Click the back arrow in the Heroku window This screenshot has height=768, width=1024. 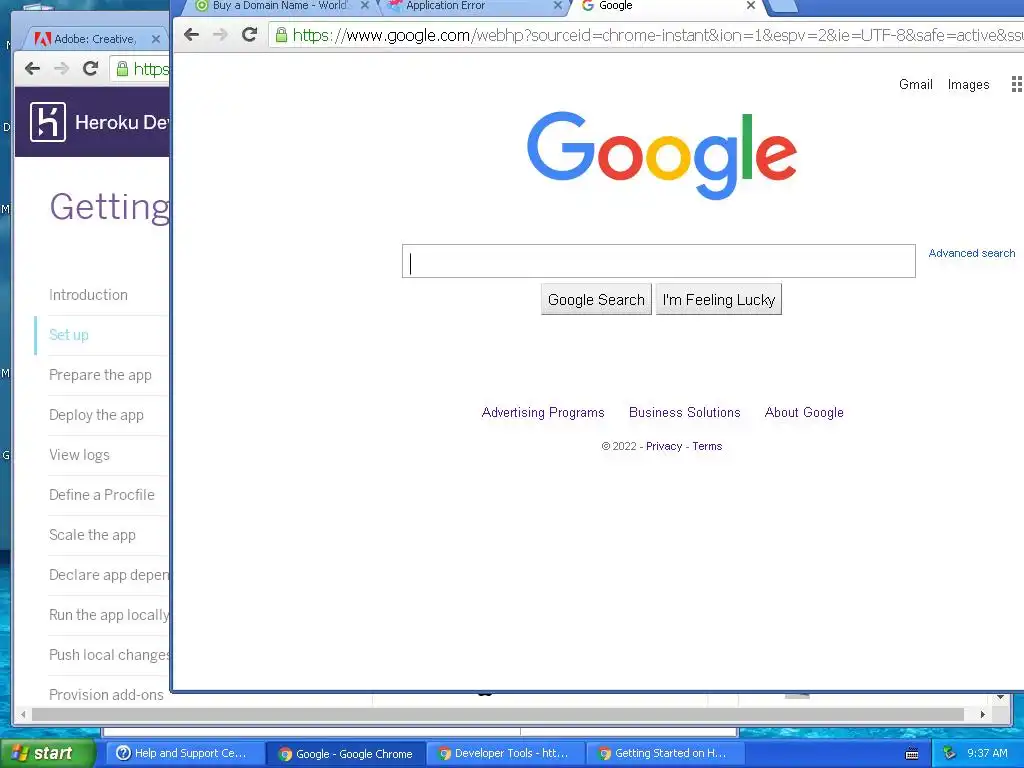(33, 68)
